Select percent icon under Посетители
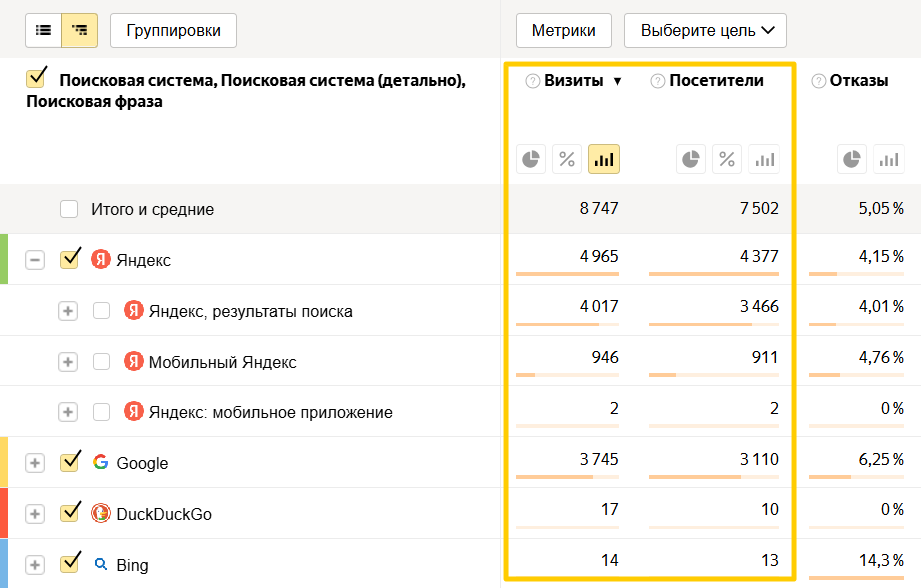The image size is (921, 588). 727,159
